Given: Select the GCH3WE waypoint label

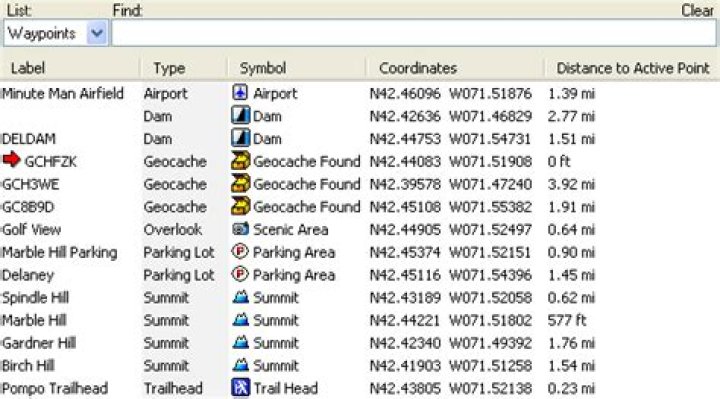Looking at the screenshot, I should 30,185.
